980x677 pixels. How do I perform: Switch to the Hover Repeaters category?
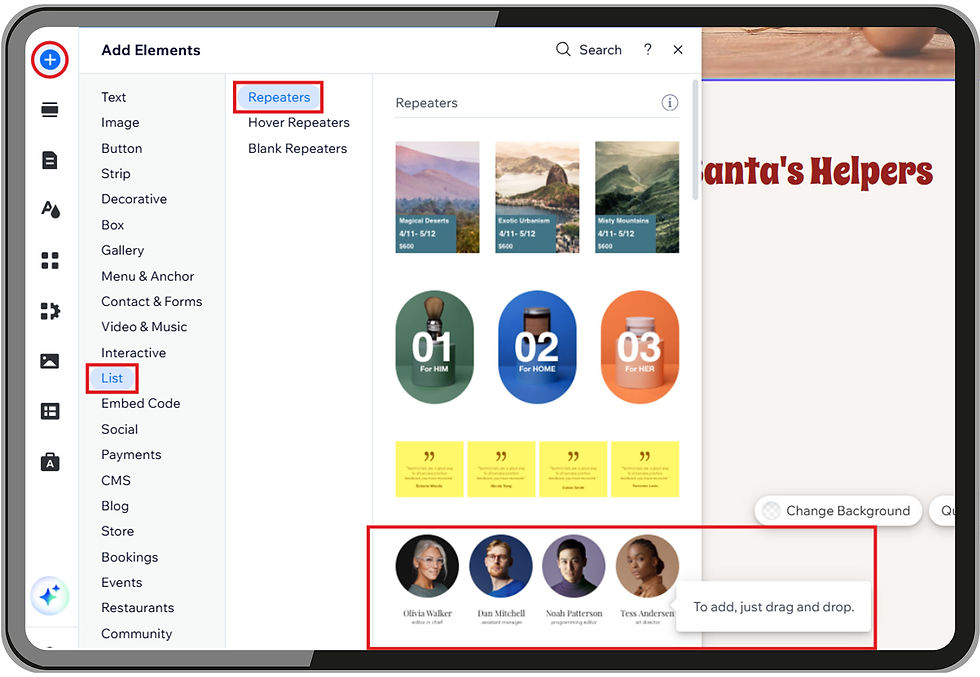coord(297,122)
